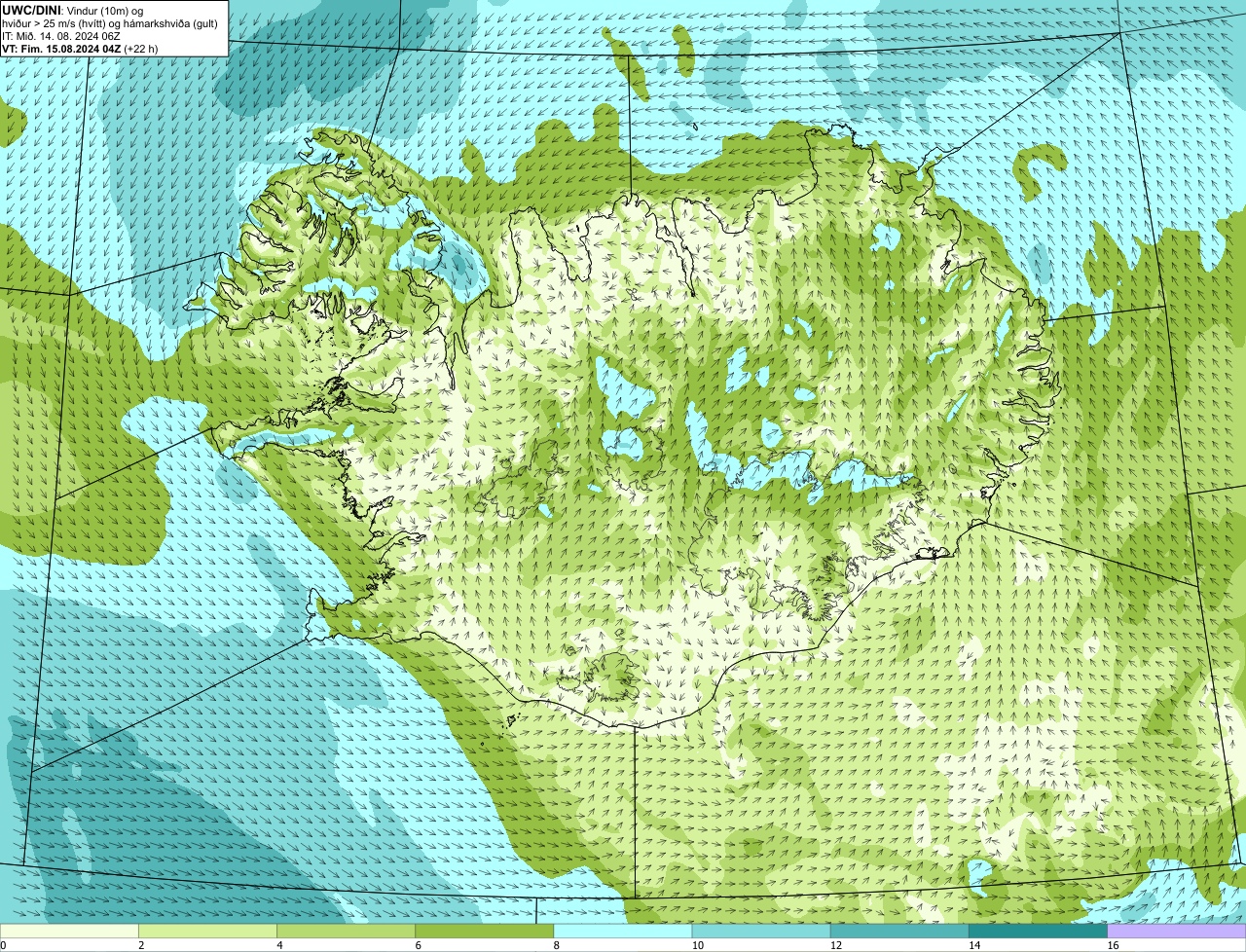The height and width of the screenshot is (952, 1246).
Task: Click the legend scale label '12'
Action: (x=836, y=945)
